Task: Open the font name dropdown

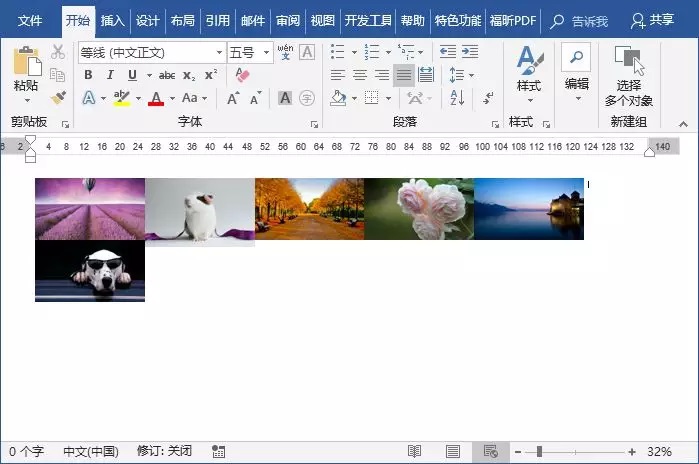Action: click(219, 53)
